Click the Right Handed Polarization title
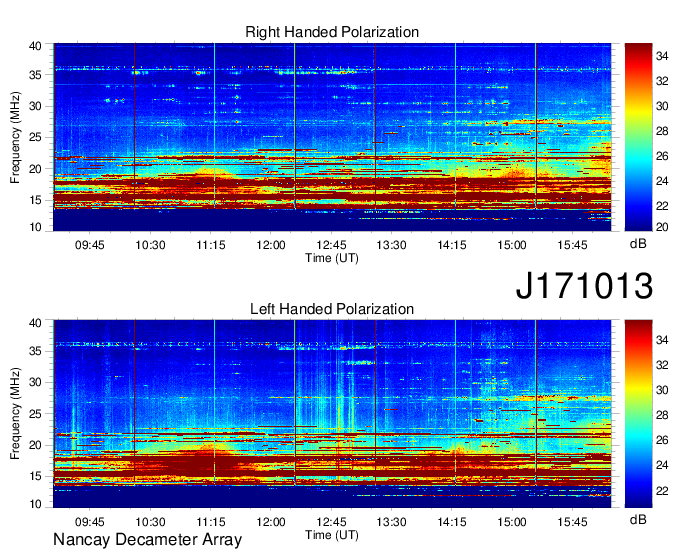Viewport: 680px width, 552px height. (332, 32)
